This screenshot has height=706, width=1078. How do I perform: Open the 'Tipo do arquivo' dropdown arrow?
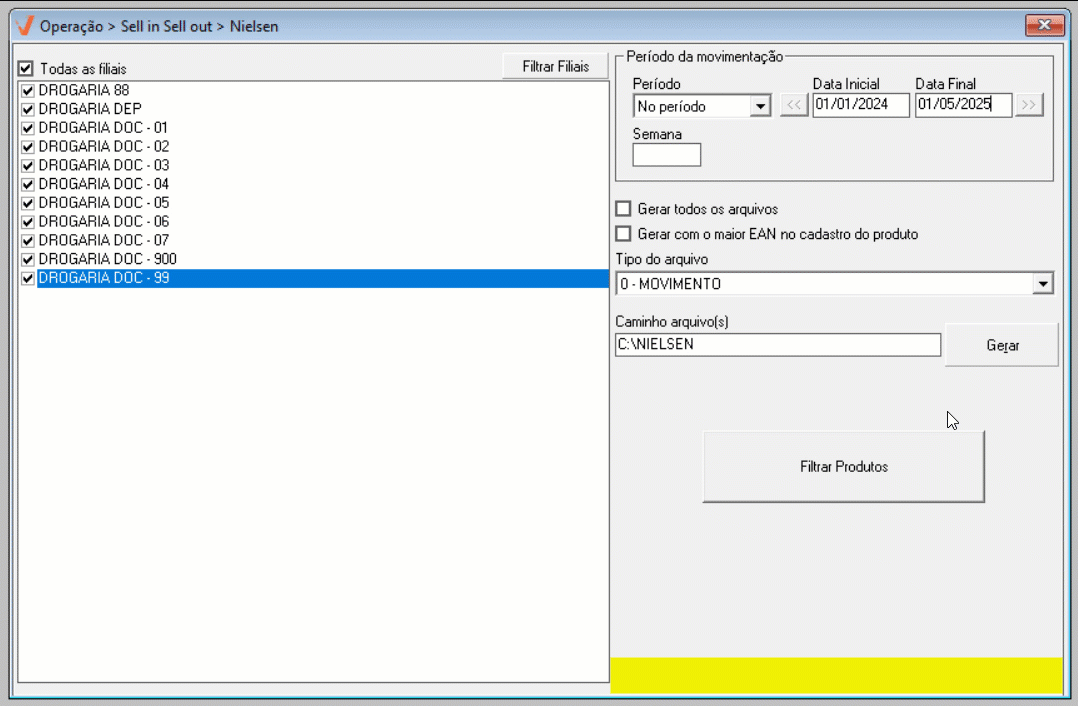point(1043,283)
